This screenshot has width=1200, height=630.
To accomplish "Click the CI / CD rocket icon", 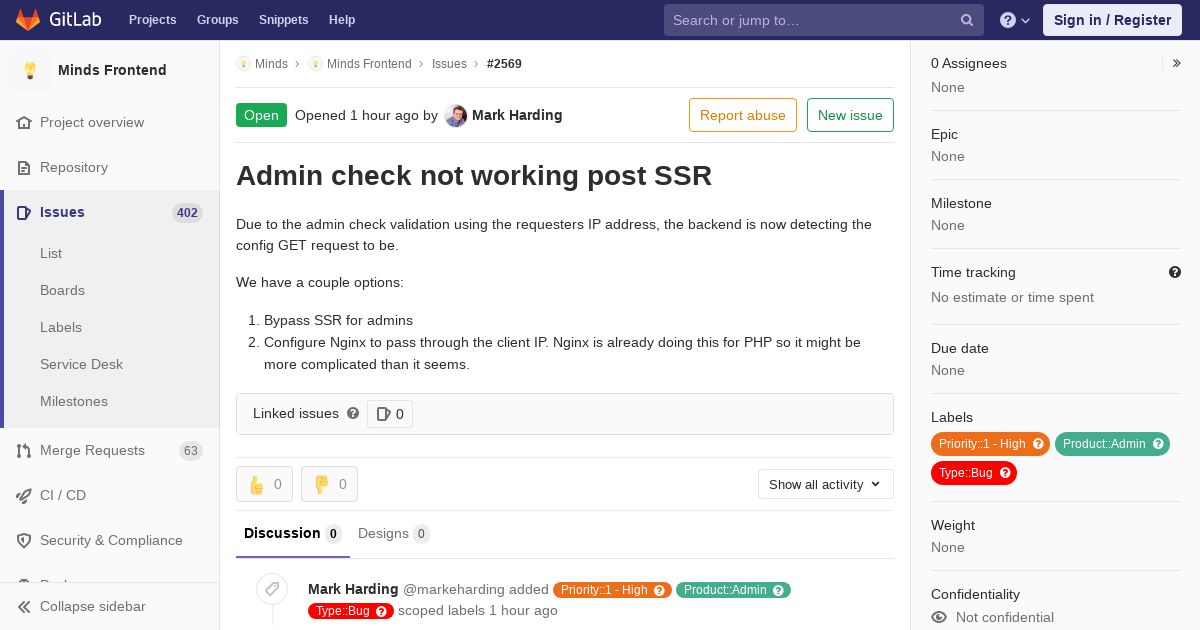I will coord(24,495).
